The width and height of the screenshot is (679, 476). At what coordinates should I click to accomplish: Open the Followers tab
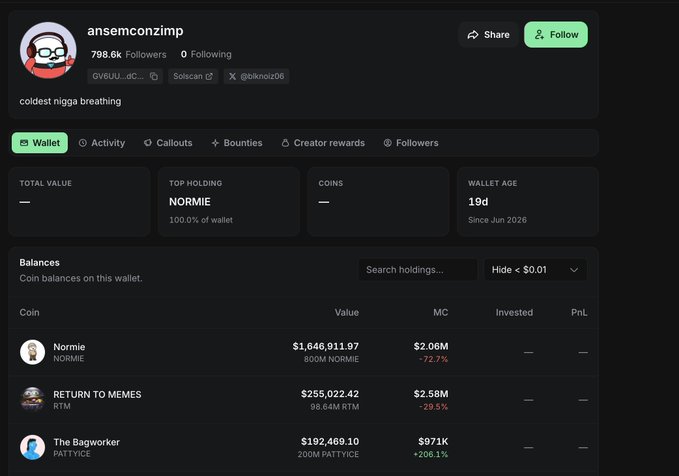click(411, 143)
